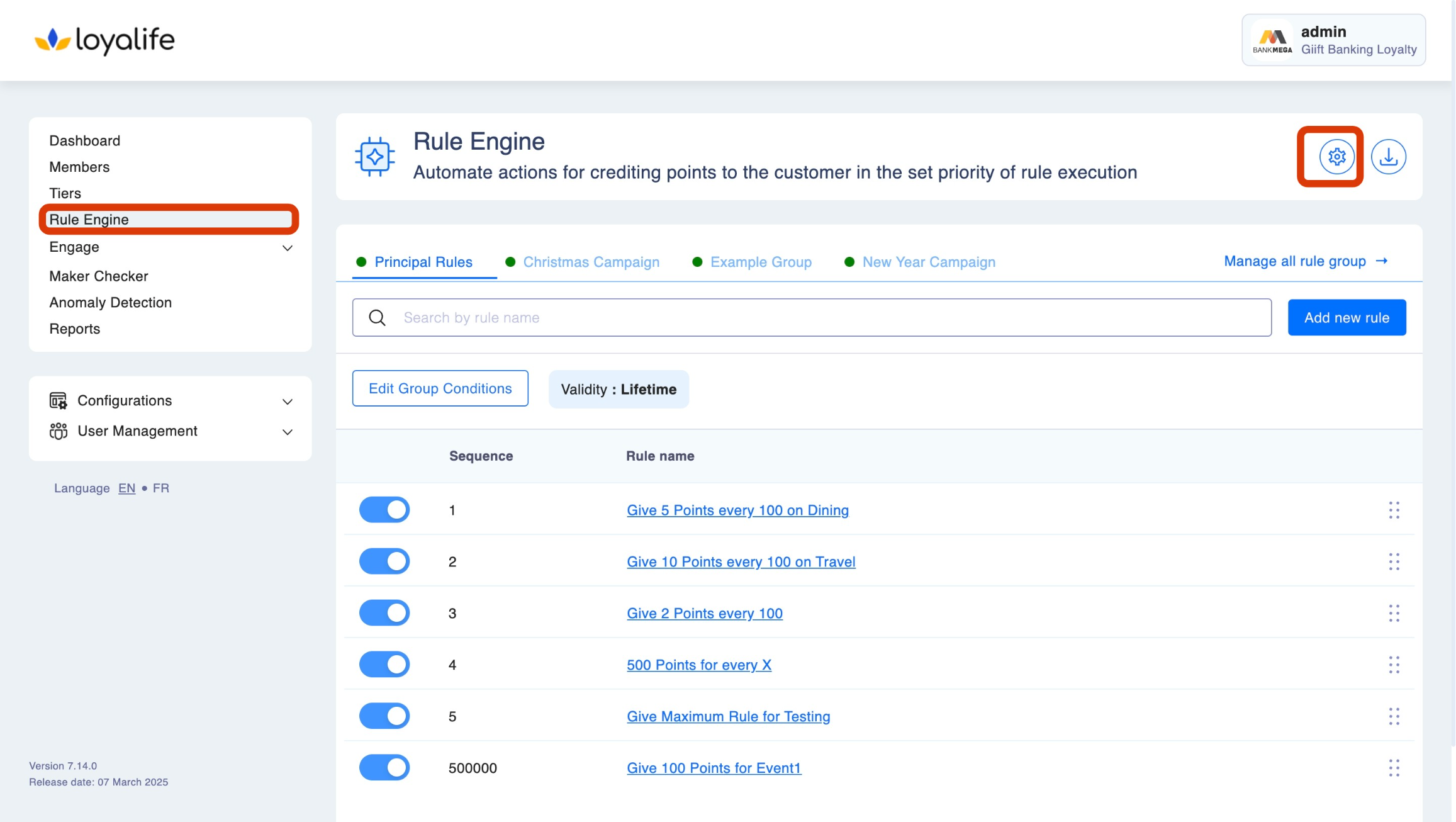
Task: Click the loyalife logo
Action: [104, 40]
